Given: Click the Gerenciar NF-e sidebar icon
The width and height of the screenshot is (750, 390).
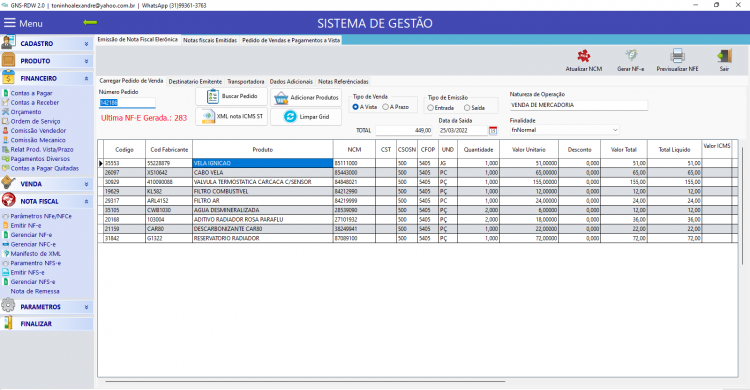Looking at the screenshot, I should point(6,234).
